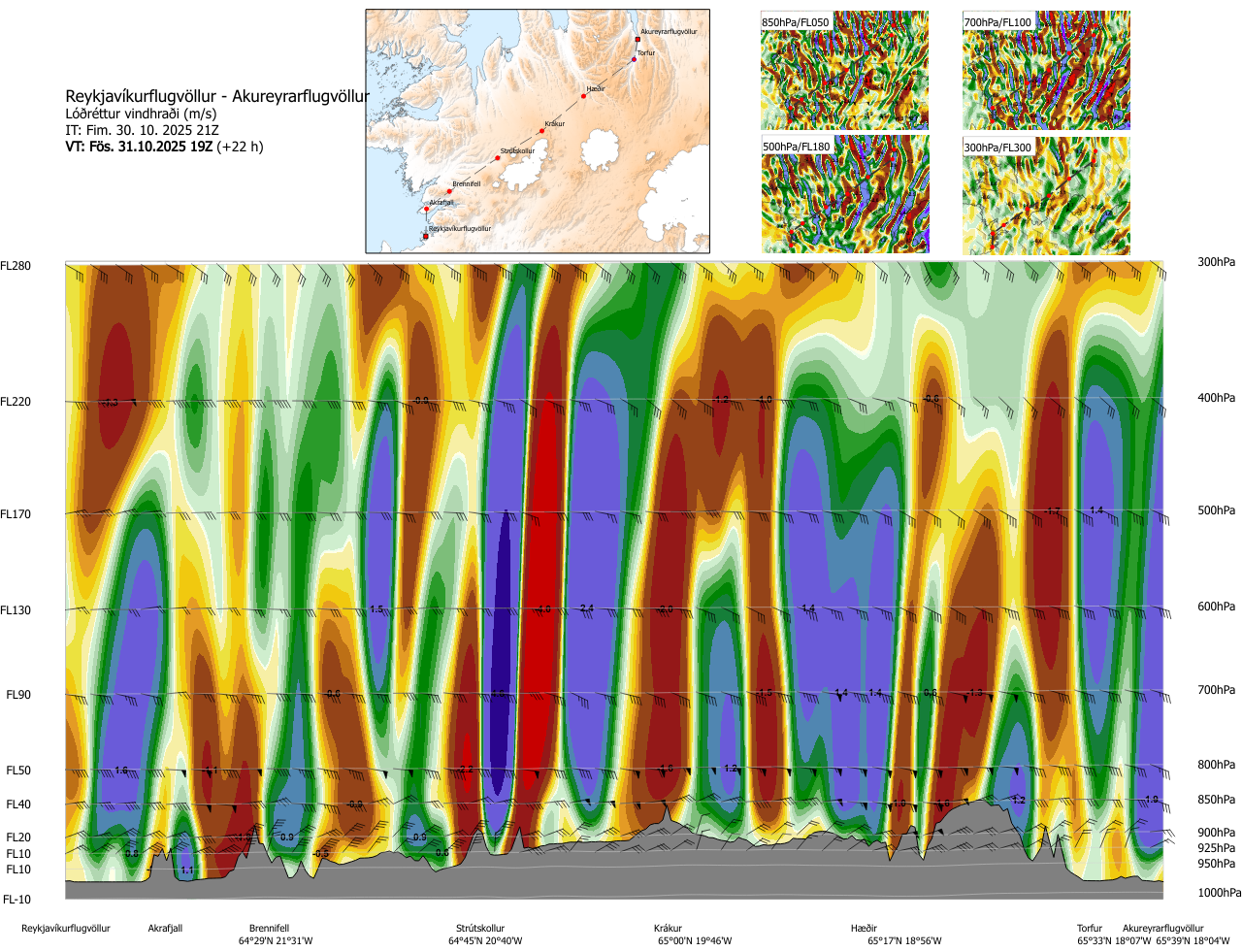Click the Hæðir waypoint dot on the map

click(584, 96)
